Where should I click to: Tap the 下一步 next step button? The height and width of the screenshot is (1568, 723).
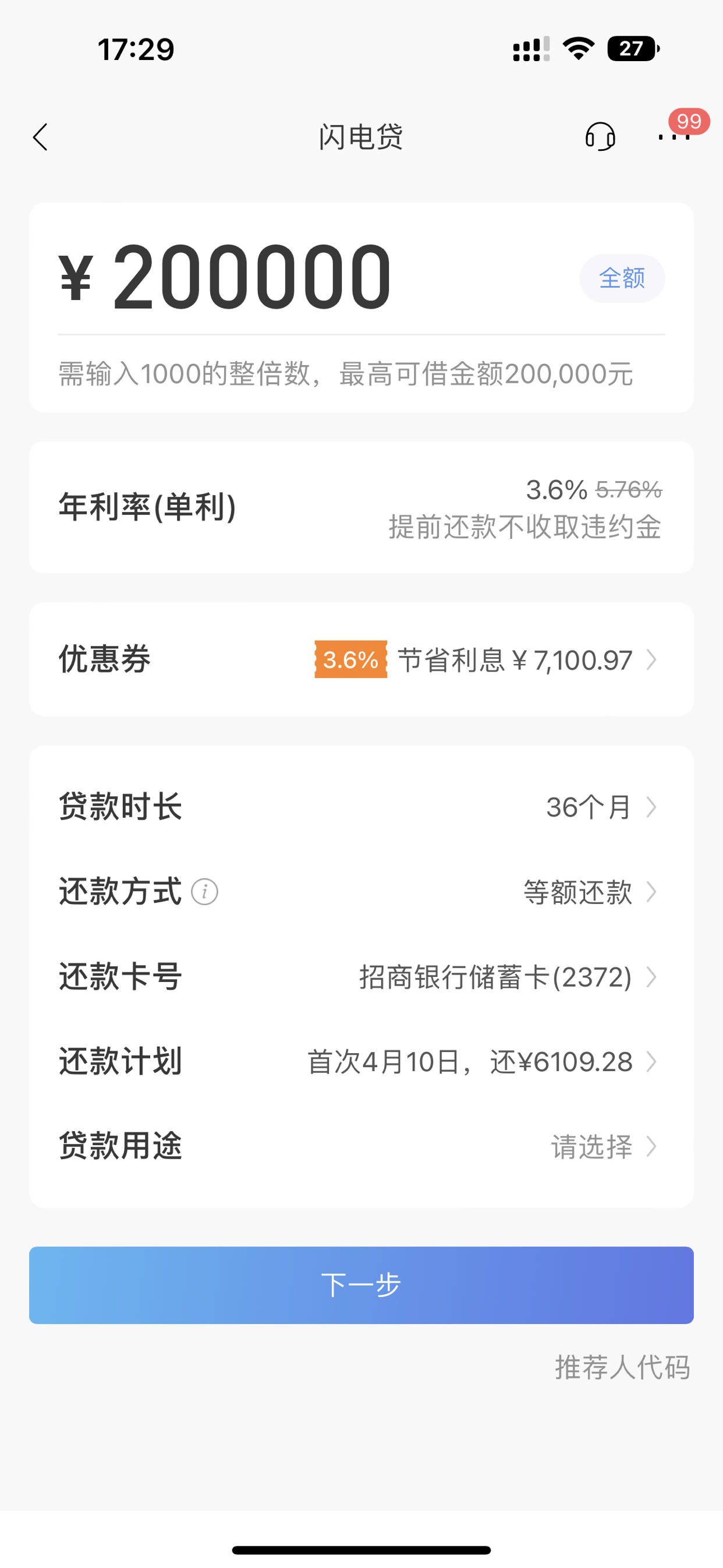361,1285
